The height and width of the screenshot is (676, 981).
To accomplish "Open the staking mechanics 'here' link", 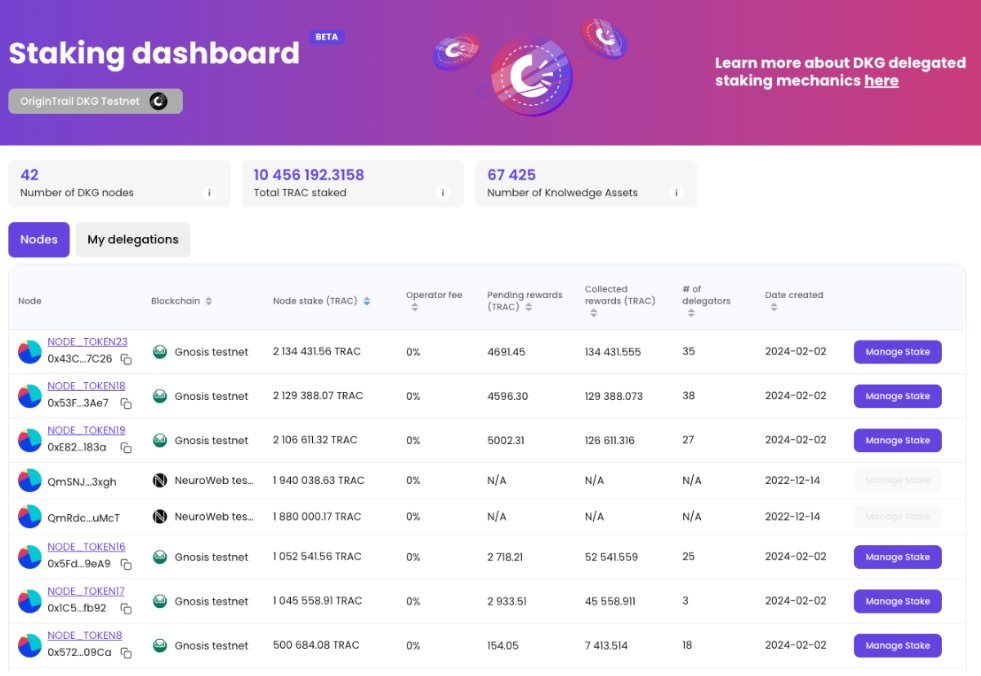I will point(881,81).
